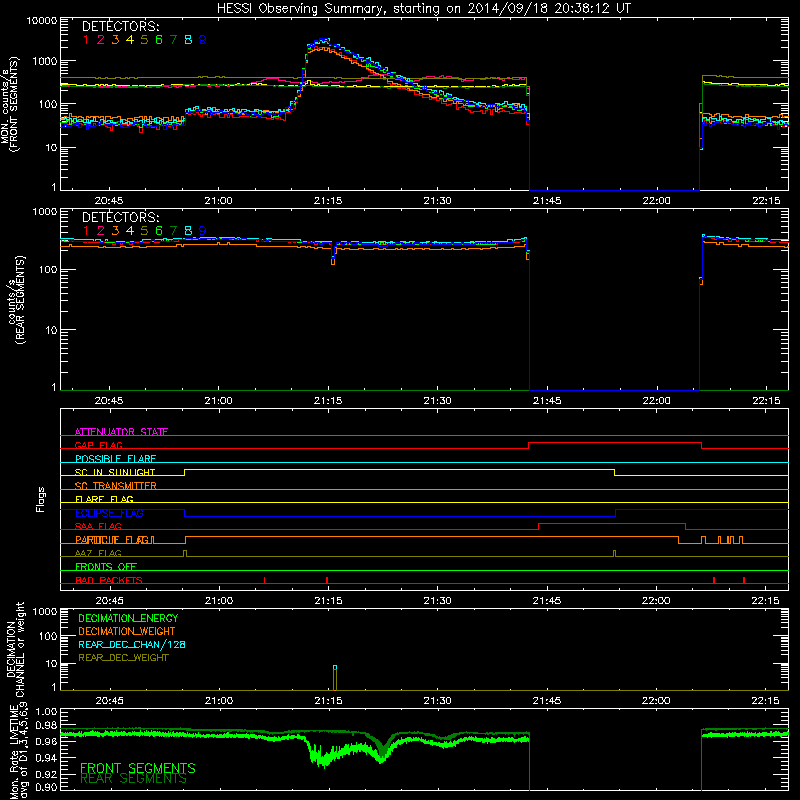Select the SC_IN_SUNLIGHT flag label
The width and height of the screenshot is (800, 800).
[115, 472]
